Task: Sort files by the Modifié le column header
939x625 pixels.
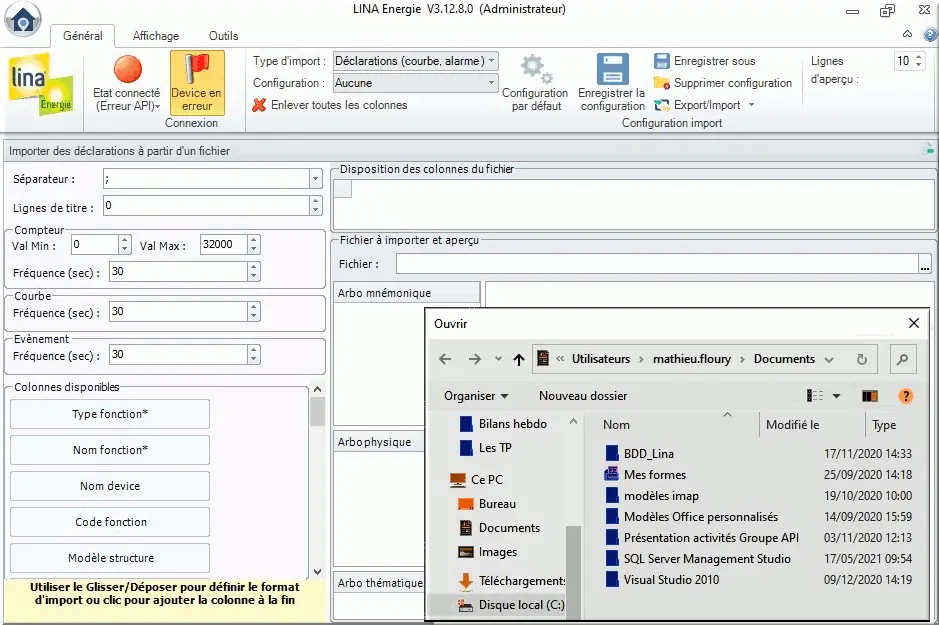Action: pyautogui.click(x=792, y=424)
